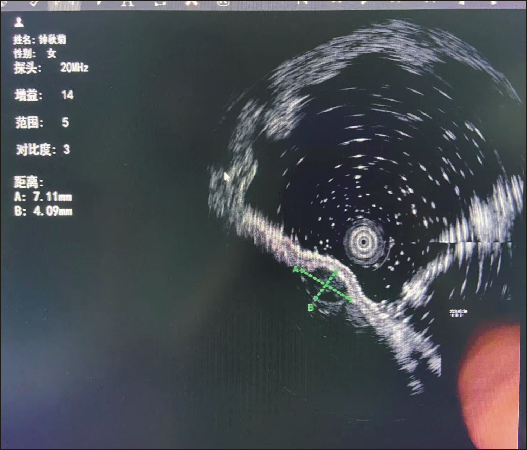Click the red delete X toolbar icon
The height and width of the screenshot is (450, 527).
tap(192, 2)
